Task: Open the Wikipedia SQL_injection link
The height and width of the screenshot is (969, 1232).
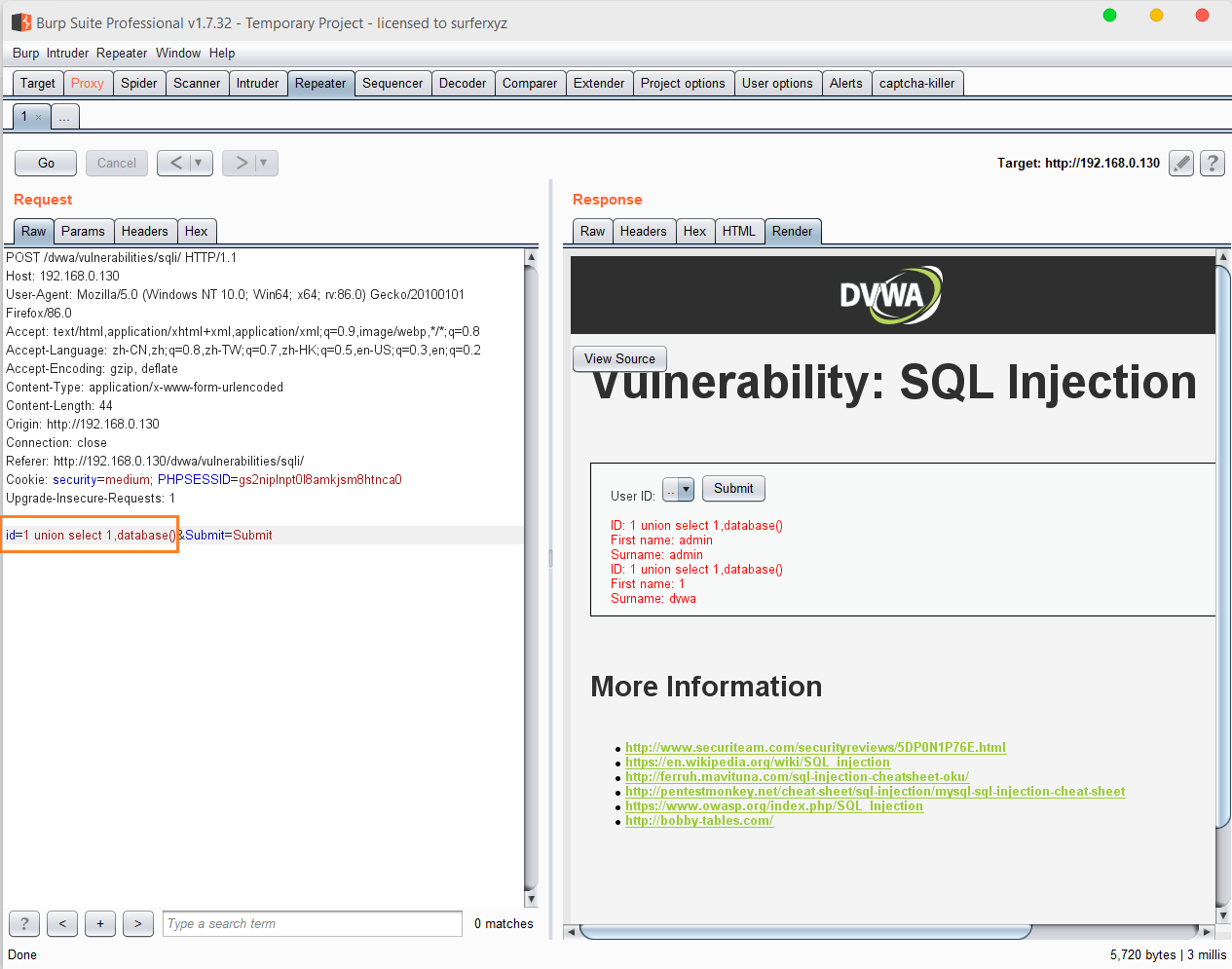Action: 758,762
